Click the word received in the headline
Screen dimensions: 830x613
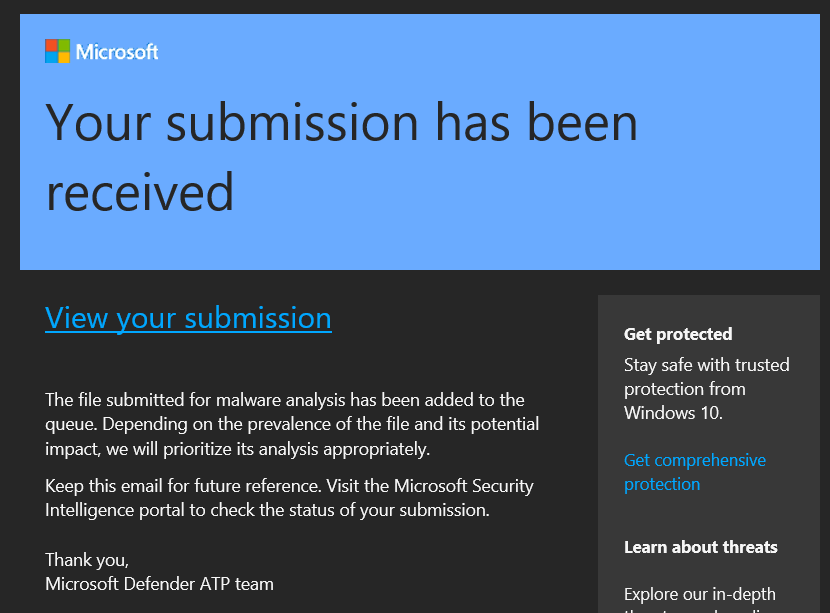pos(140,191)
